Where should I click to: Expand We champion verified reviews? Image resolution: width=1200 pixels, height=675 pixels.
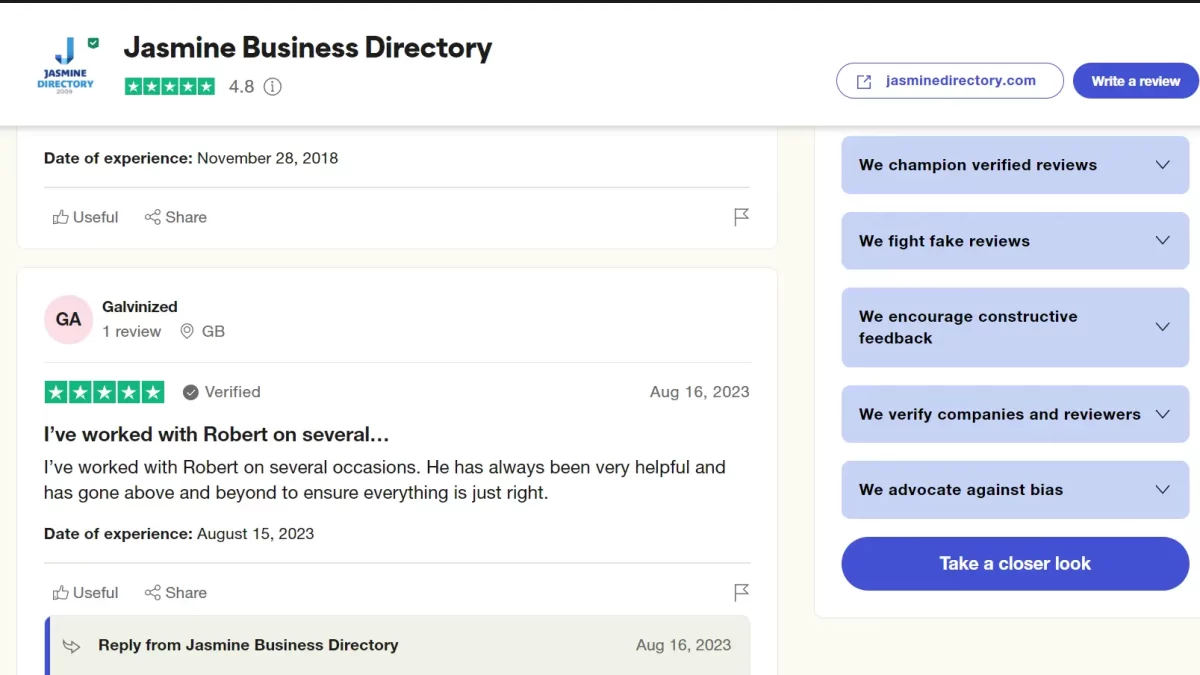pos(1015,165)
